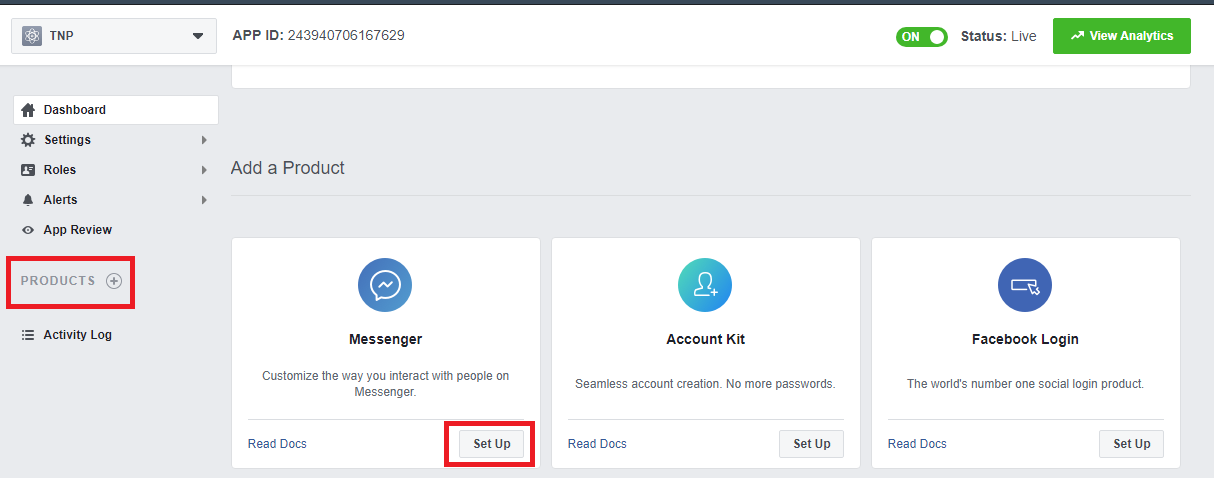
Task: Click the Activity Log list icon
Action: pyautogui.click(x=28, y=335)
